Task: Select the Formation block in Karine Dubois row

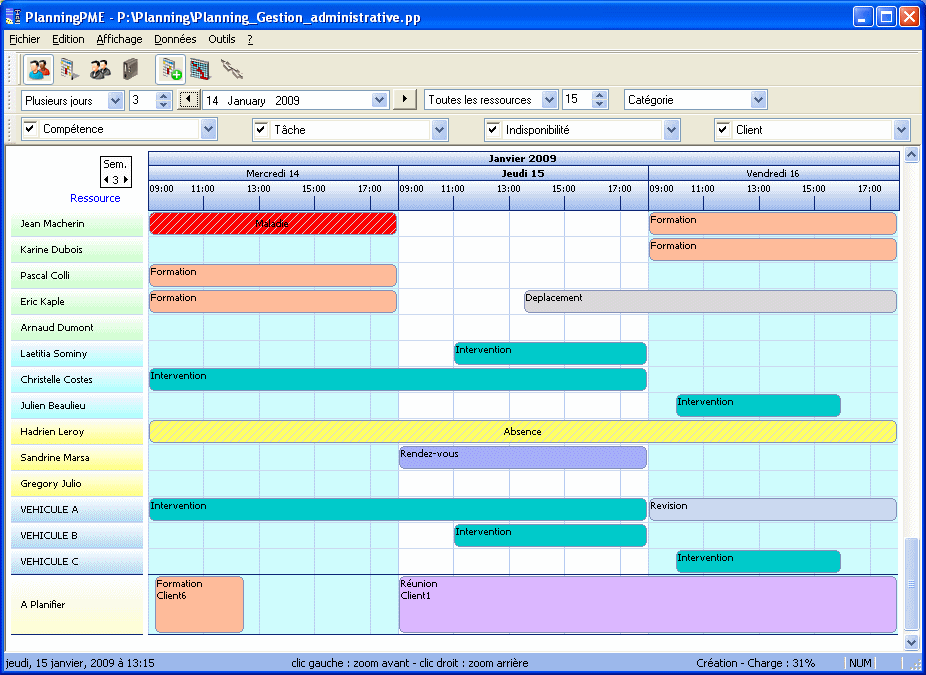Action: pyautogui.click(x=773, y=249)
